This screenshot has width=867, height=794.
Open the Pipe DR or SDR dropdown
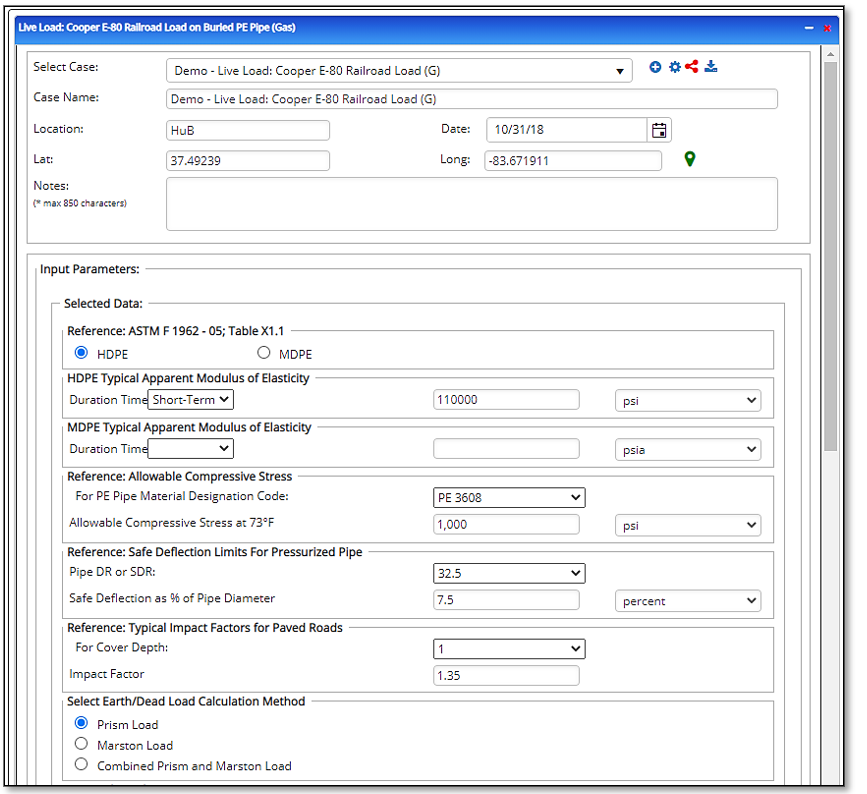point(509,573)
